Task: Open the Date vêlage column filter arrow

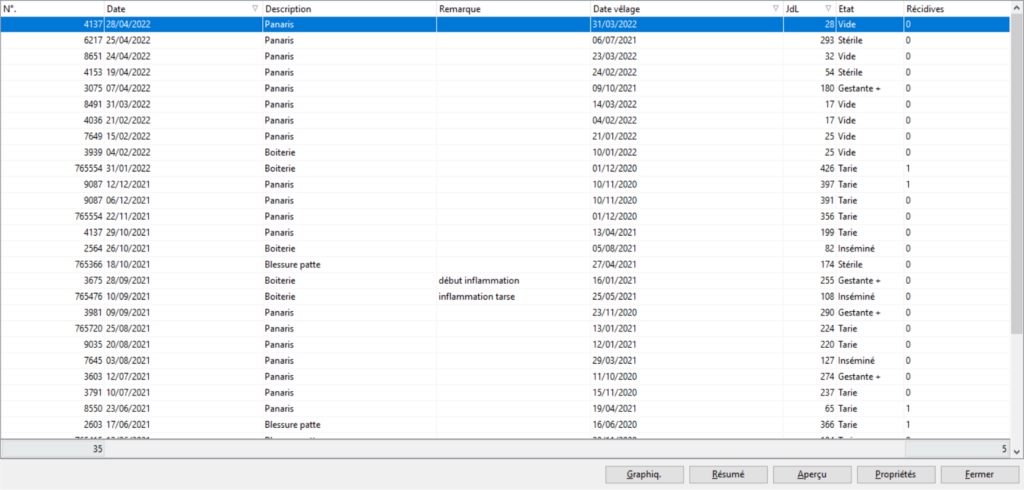Action: [x=776, y=8]
